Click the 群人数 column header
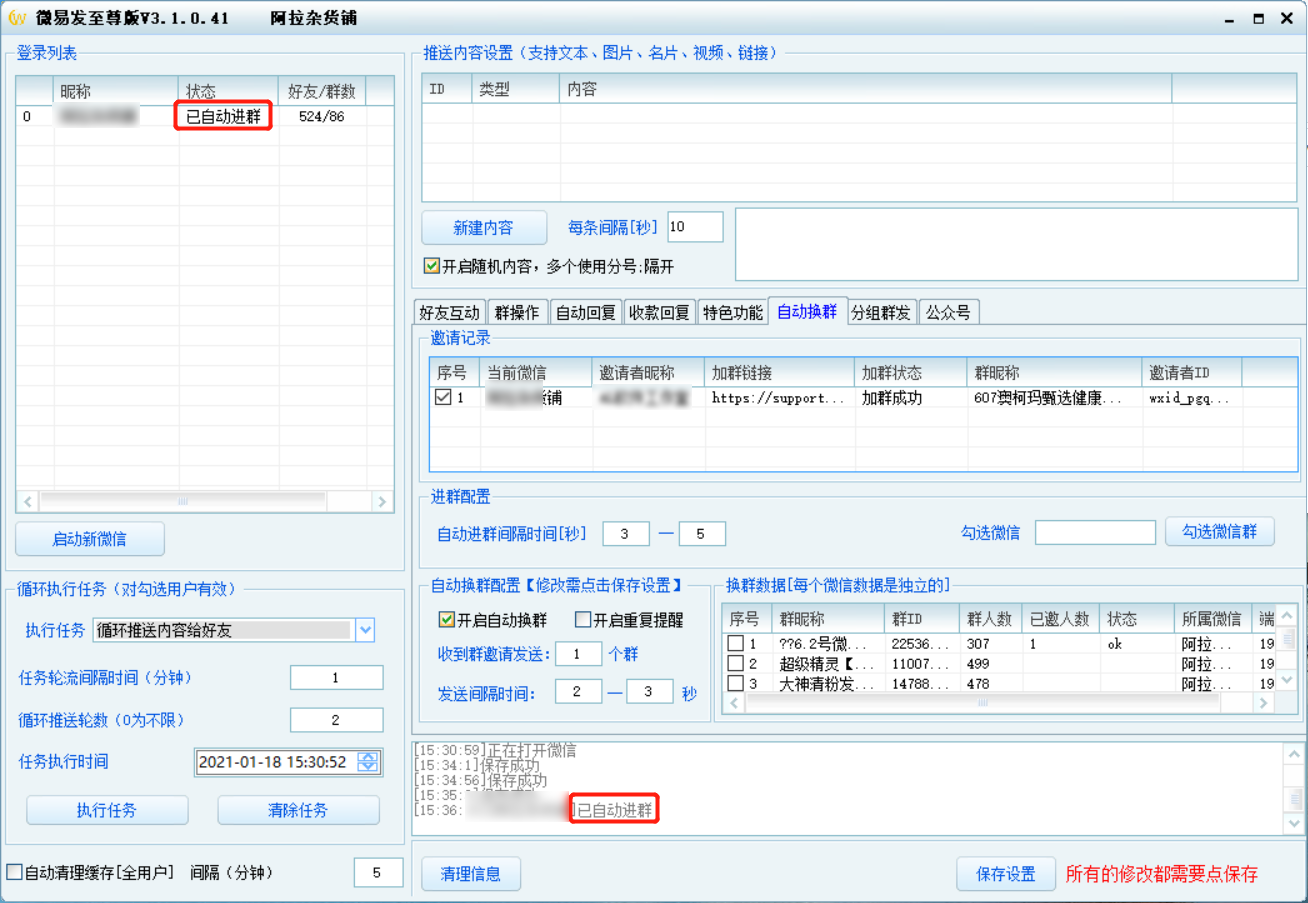This screenshot has height=903, width=1308. click(991, 618)
